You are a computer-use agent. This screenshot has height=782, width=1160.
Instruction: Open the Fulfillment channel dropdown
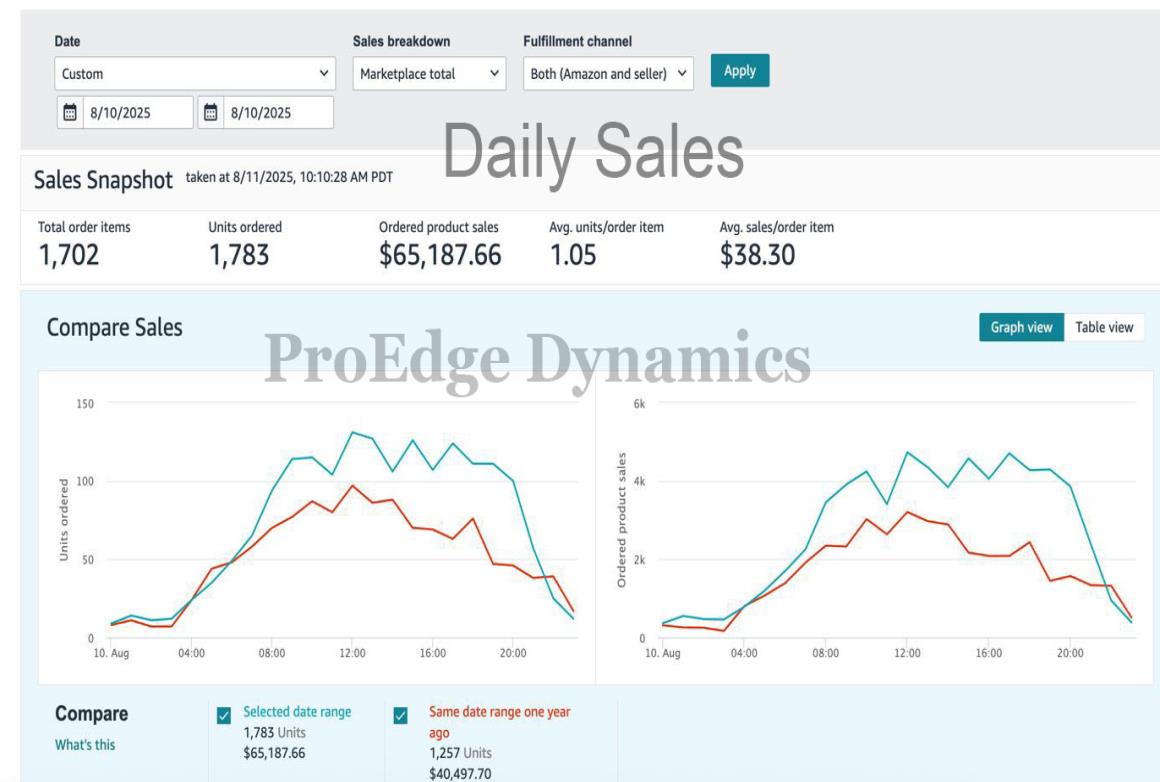[x=608, y=73]
